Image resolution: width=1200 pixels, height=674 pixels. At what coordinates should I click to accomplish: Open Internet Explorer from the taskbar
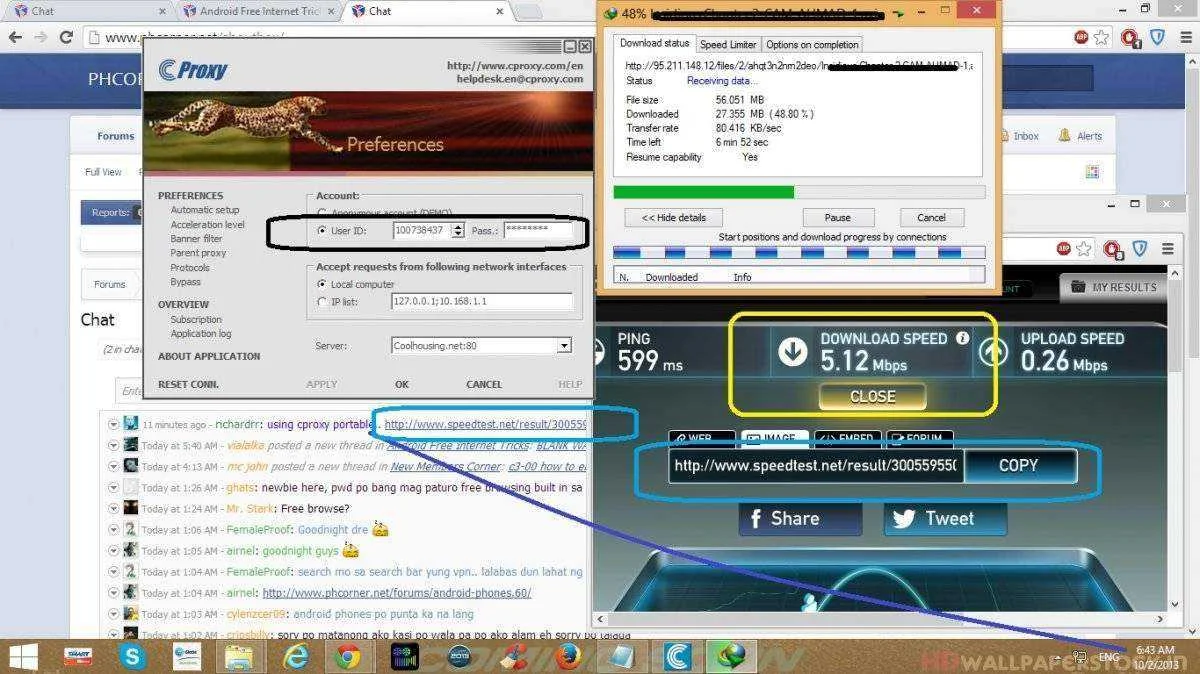pos(296,656)
